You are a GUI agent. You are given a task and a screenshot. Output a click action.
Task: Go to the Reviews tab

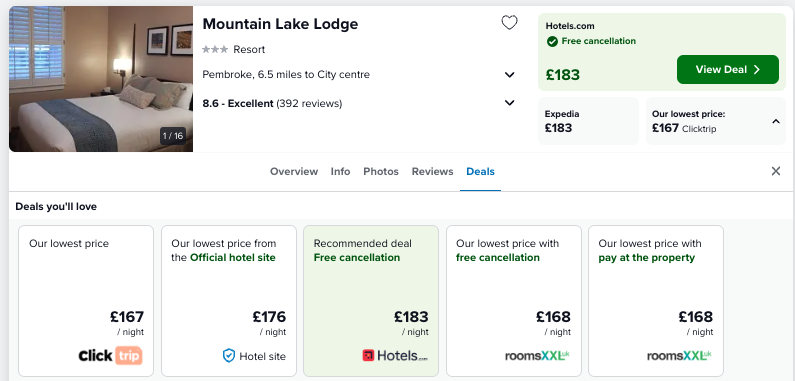click(x=432, y=171)
